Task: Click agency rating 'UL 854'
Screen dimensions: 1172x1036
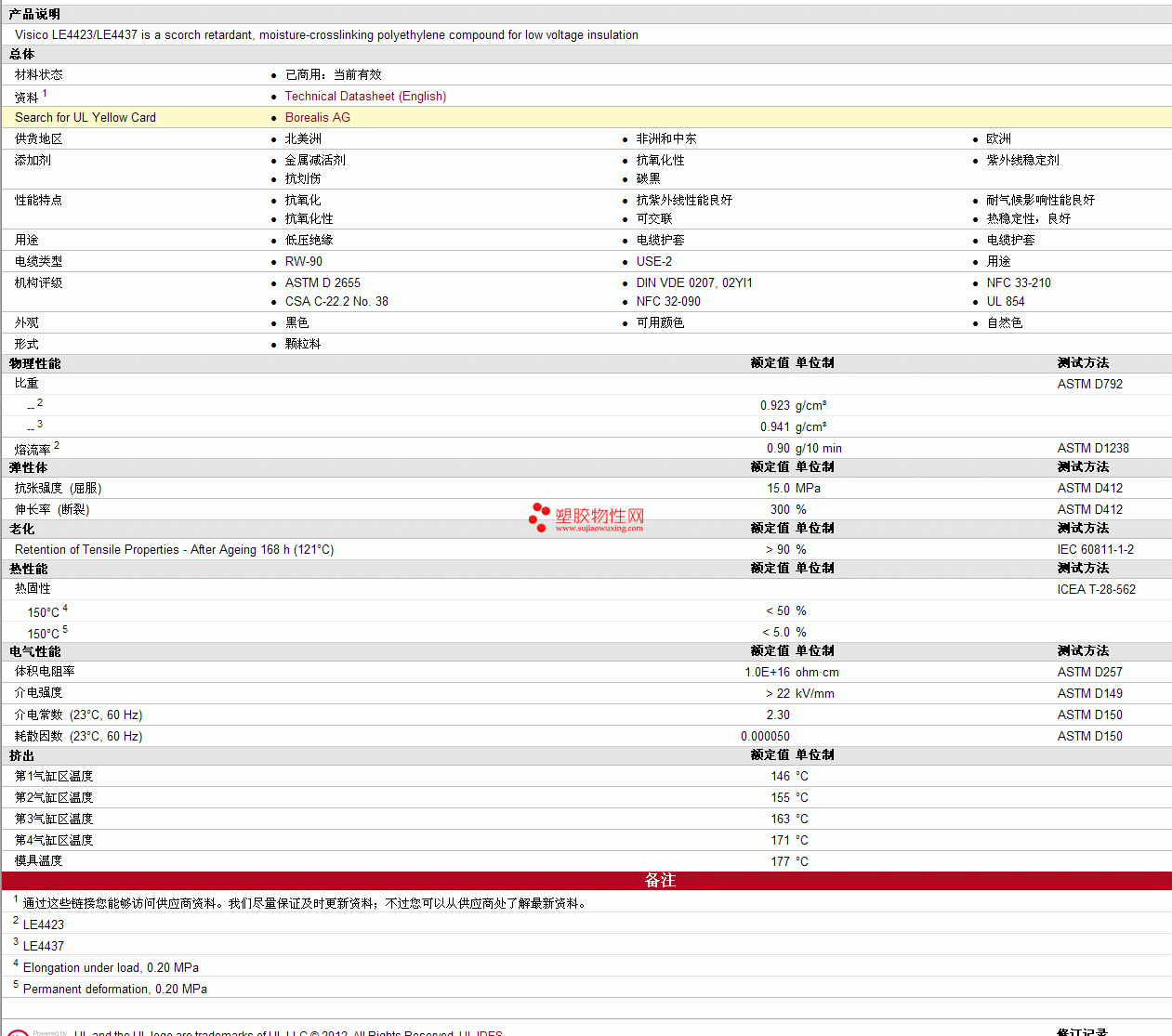Action: [1006, 302]
